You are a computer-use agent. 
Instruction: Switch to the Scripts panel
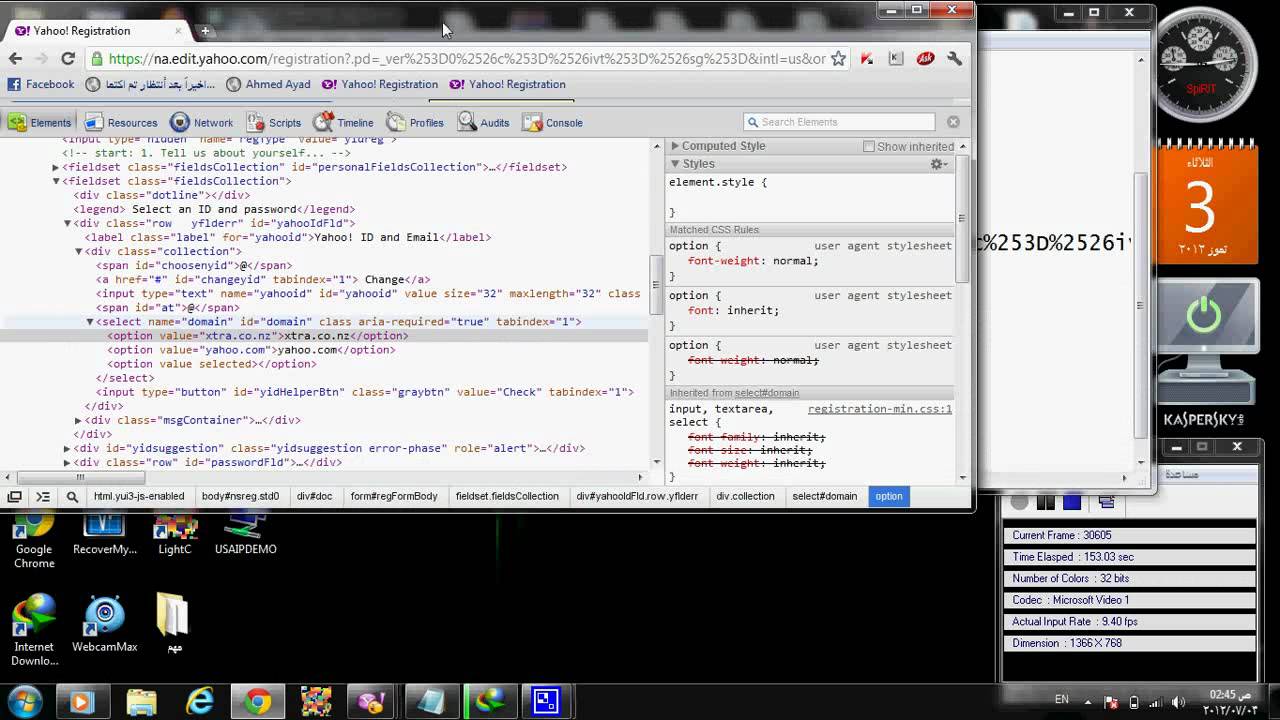coord(273,122)
